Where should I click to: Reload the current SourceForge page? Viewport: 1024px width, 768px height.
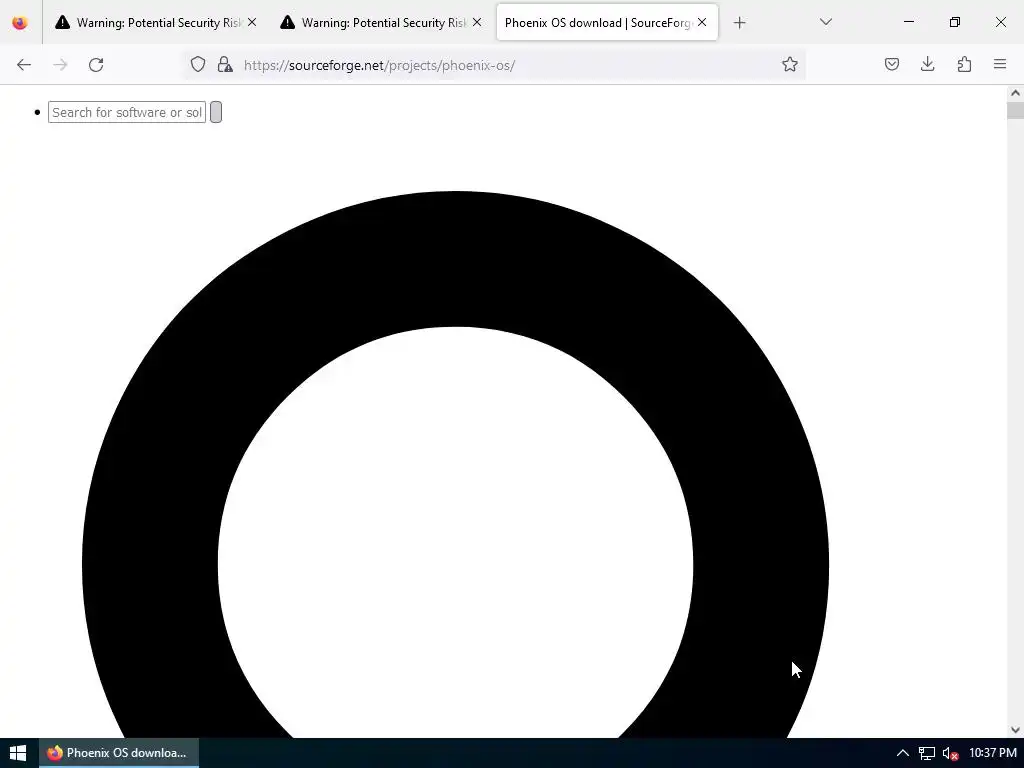point(96,65)
